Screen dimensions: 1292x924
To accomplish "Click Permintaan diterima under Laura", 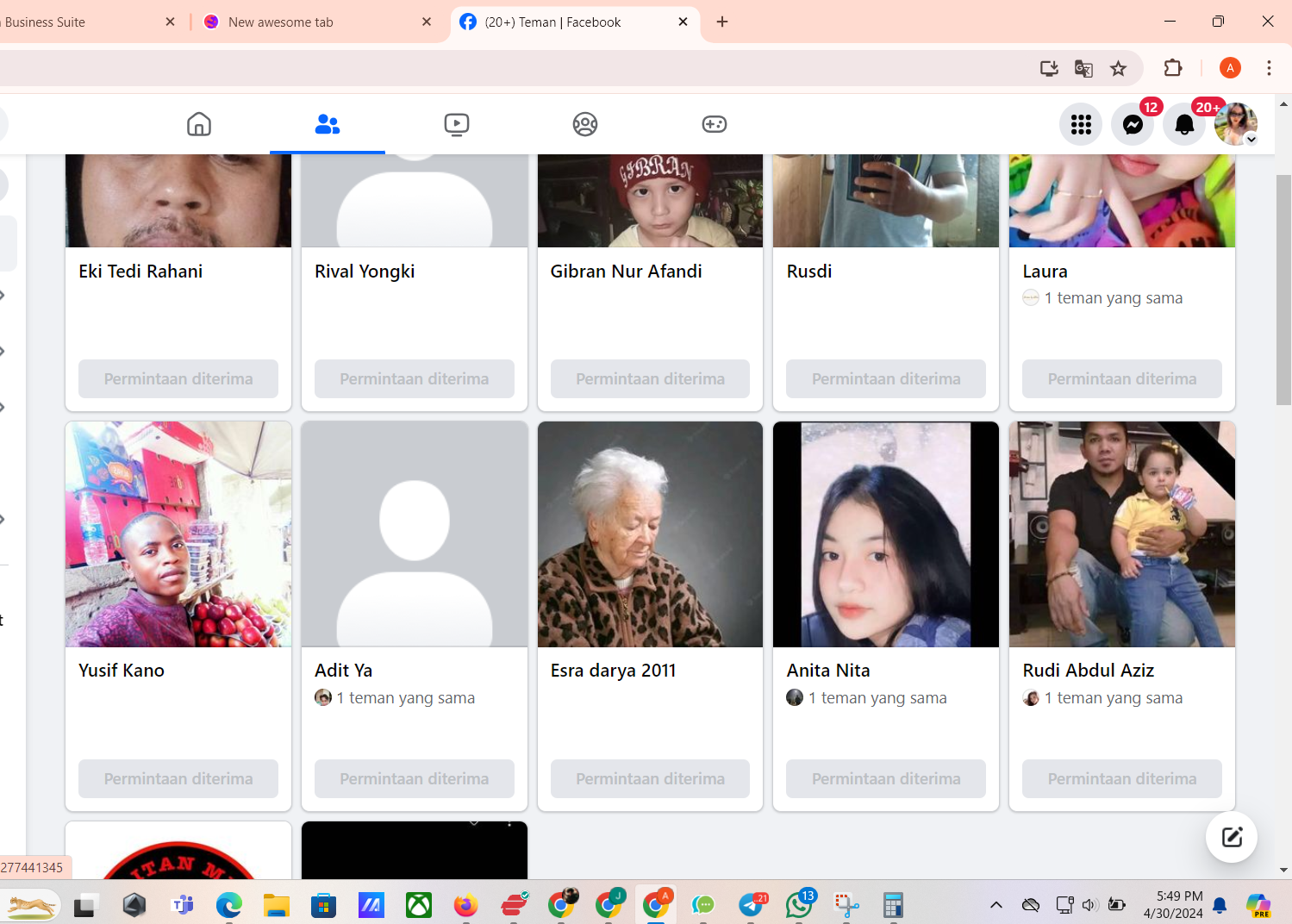I will [x=1122, y=378].
